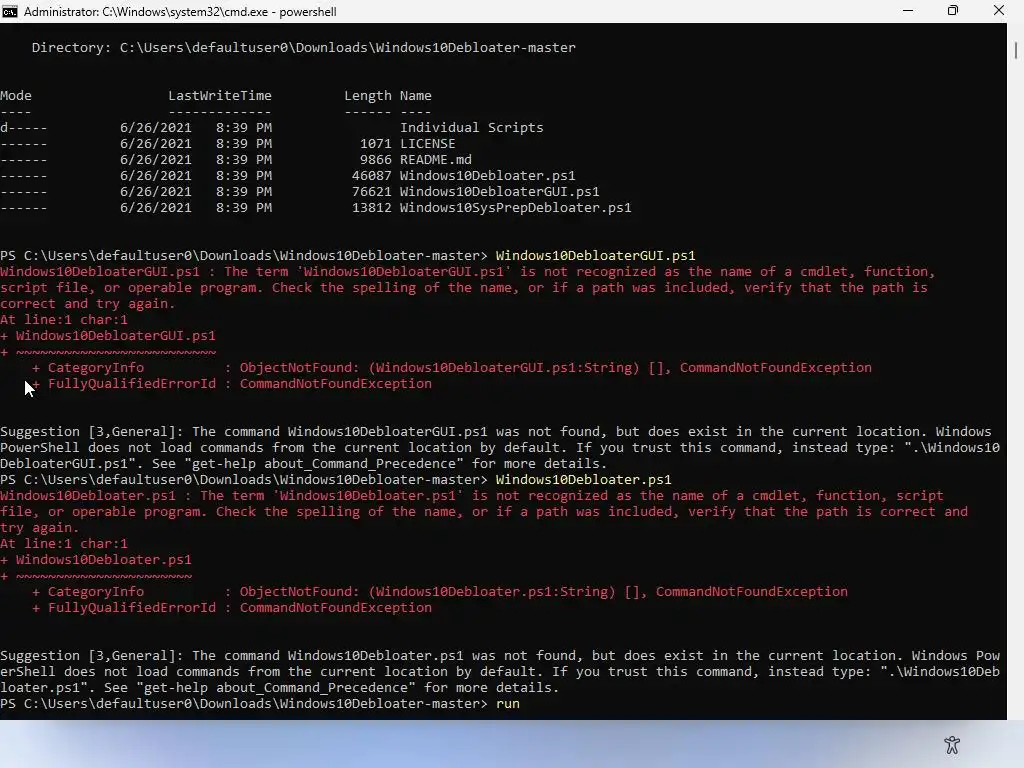Click the 'Length' column header

(x=368, y=95)
